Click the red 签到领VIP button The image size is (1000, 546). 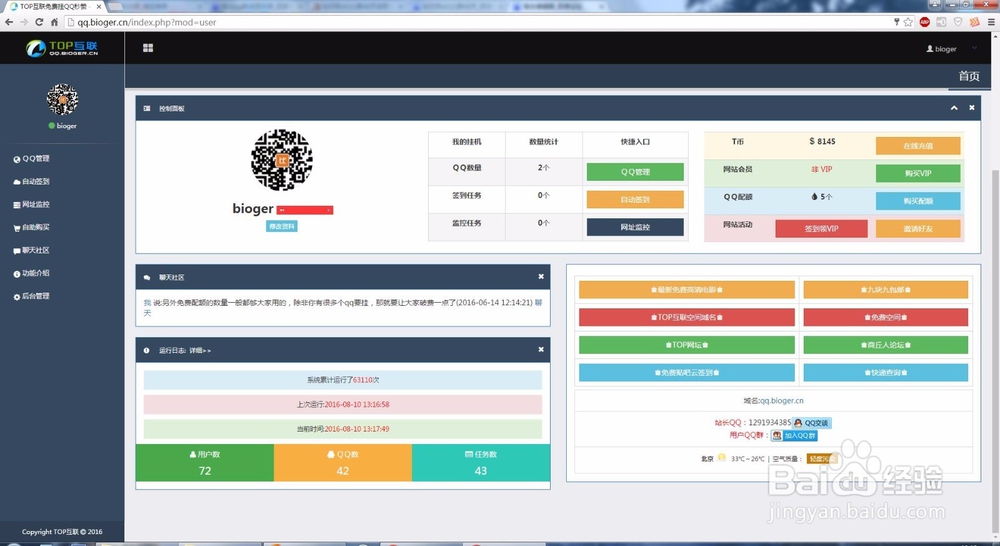821,228
